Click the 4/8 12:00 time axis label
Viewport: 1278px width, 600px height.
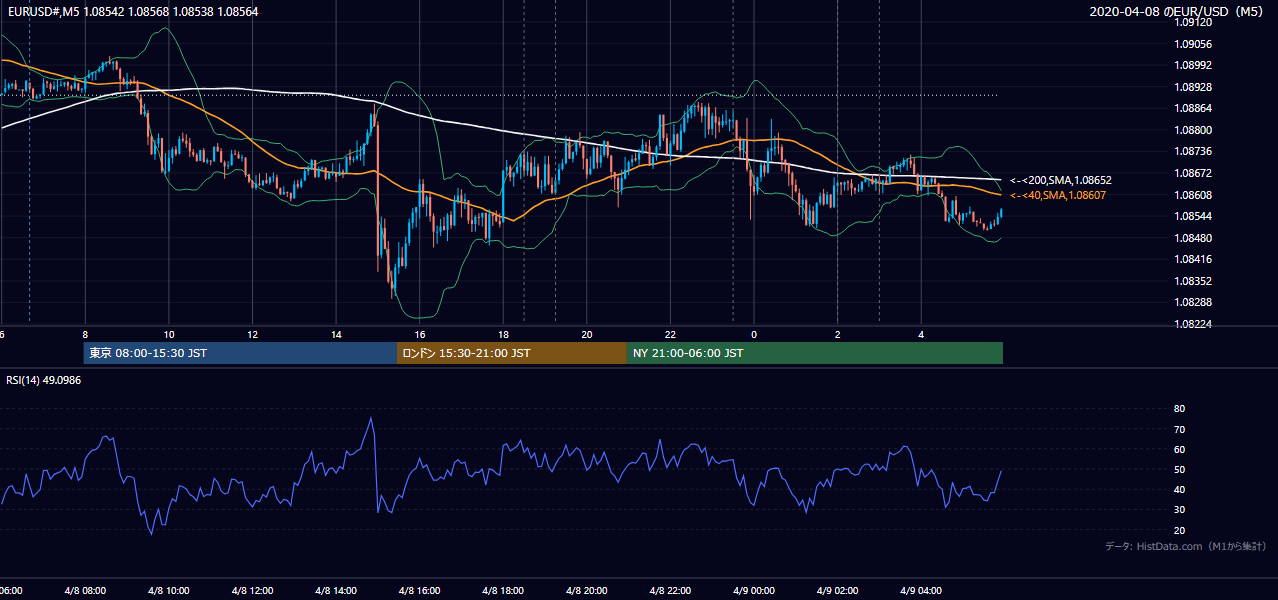click(x=252, y=591)
